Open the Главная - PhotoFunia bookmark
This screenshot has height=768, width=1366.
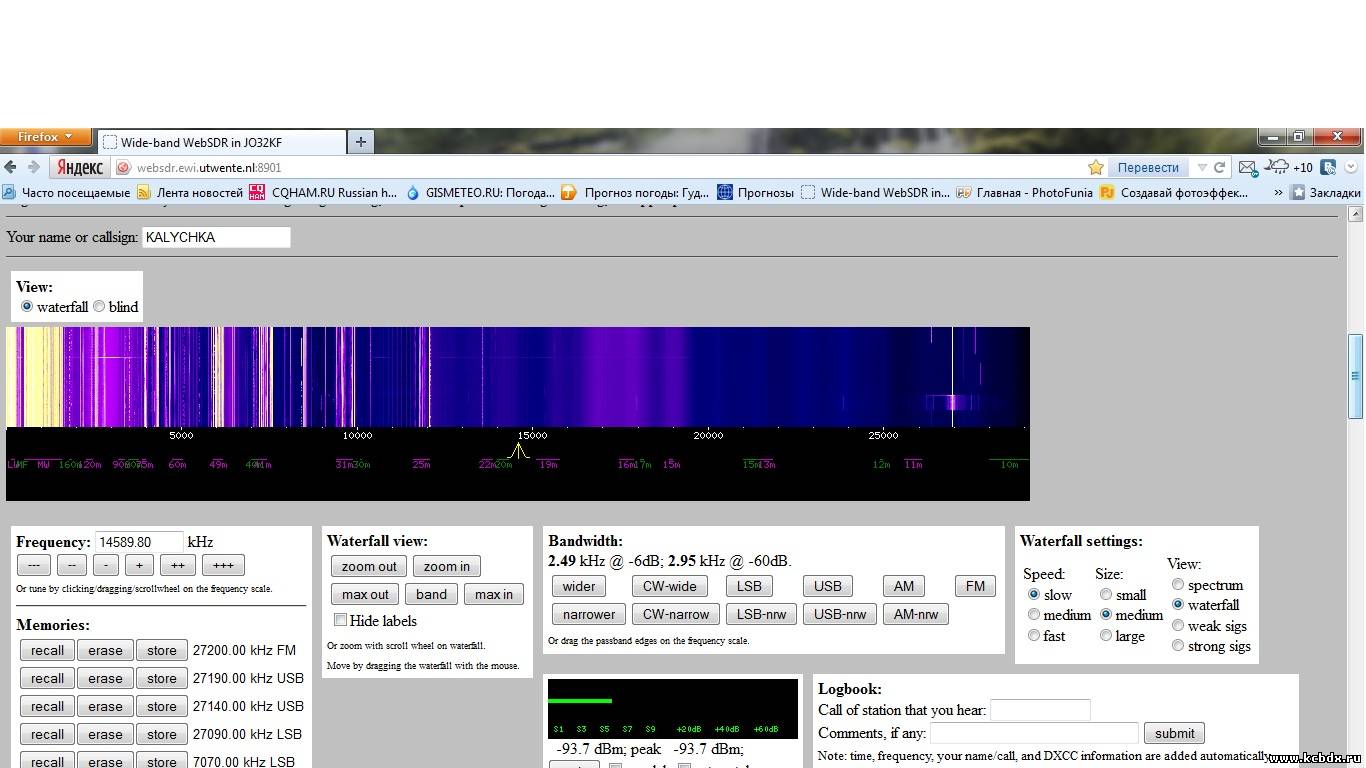click(1025, 192)
